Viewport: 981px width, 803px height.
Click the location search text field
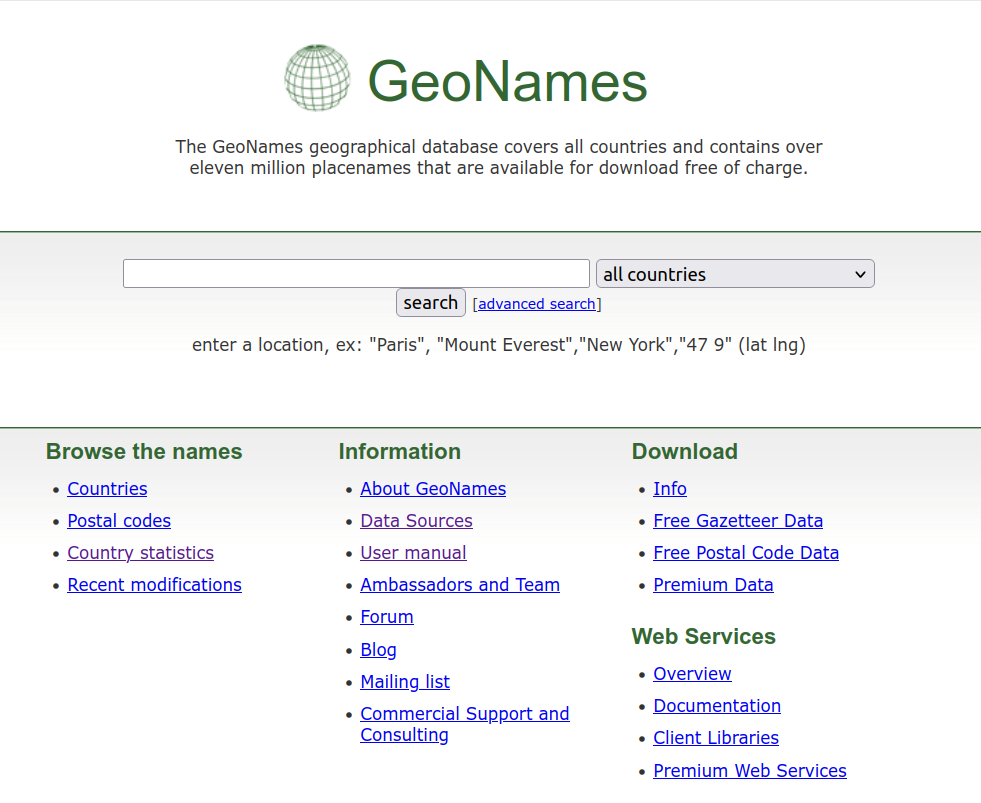click(x=356, y=274)
